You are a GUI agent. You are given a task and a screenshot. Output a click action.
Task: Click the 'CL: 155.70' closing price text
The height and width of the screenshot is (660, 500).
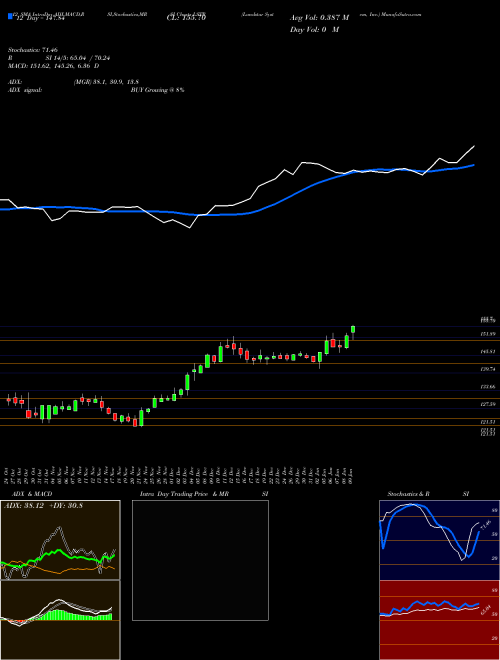coord(186,18)
